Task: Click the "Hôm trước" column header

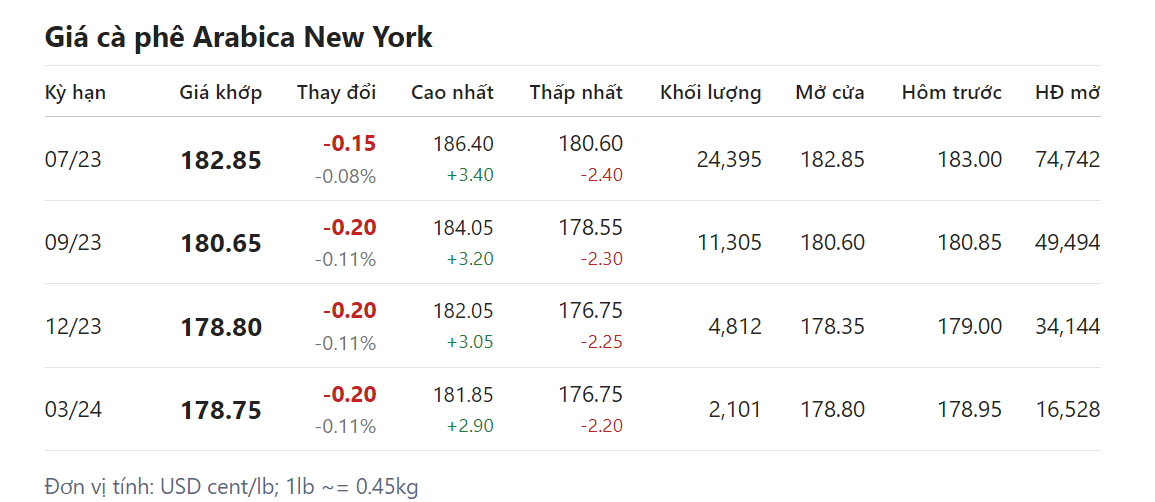Action: pyautogui.click(x=951, y=93)
